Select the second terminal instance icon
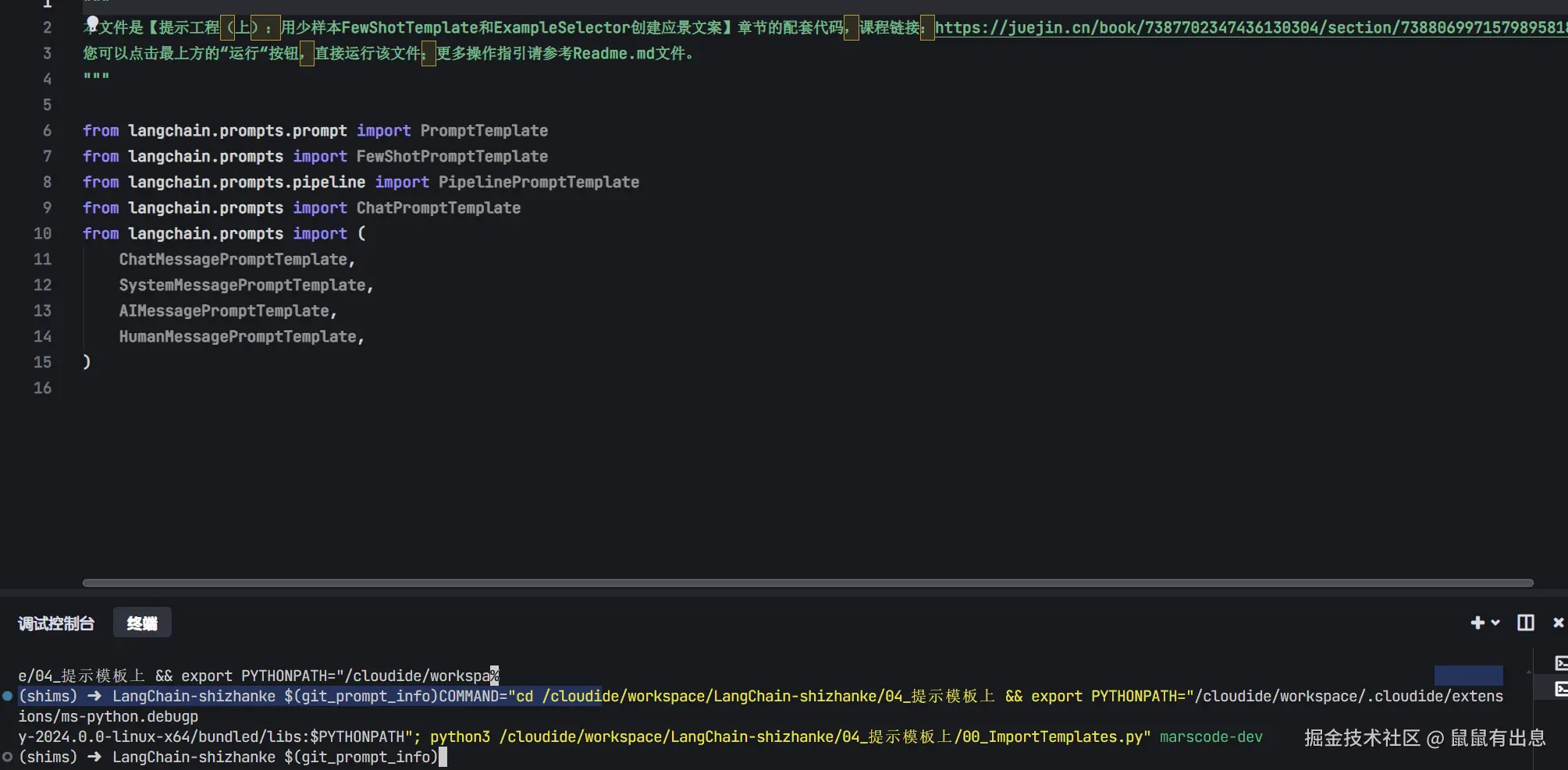1568x770 pixels. (x=1561, y=689)
